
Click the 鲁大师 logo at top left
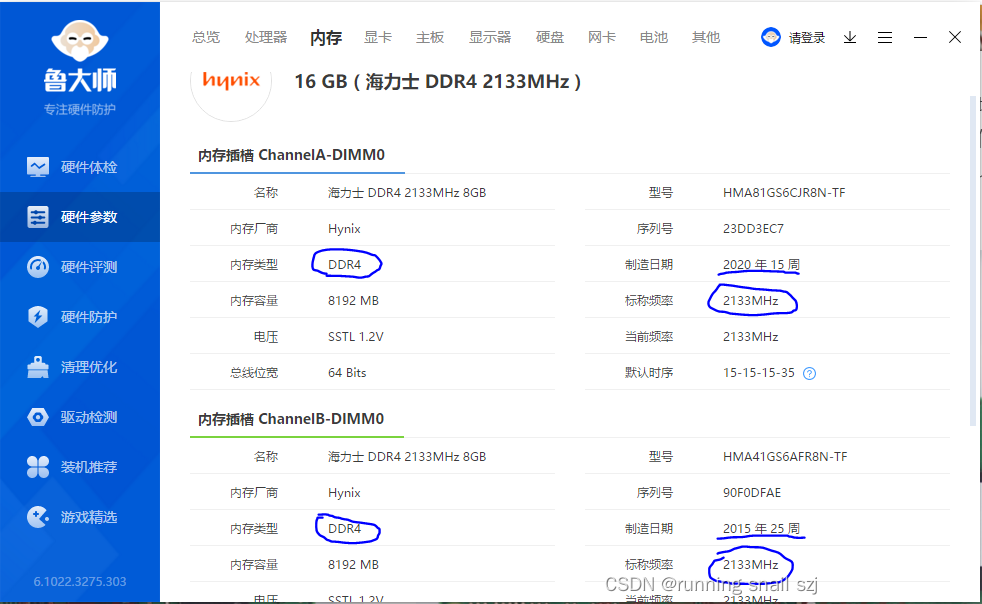80,56
